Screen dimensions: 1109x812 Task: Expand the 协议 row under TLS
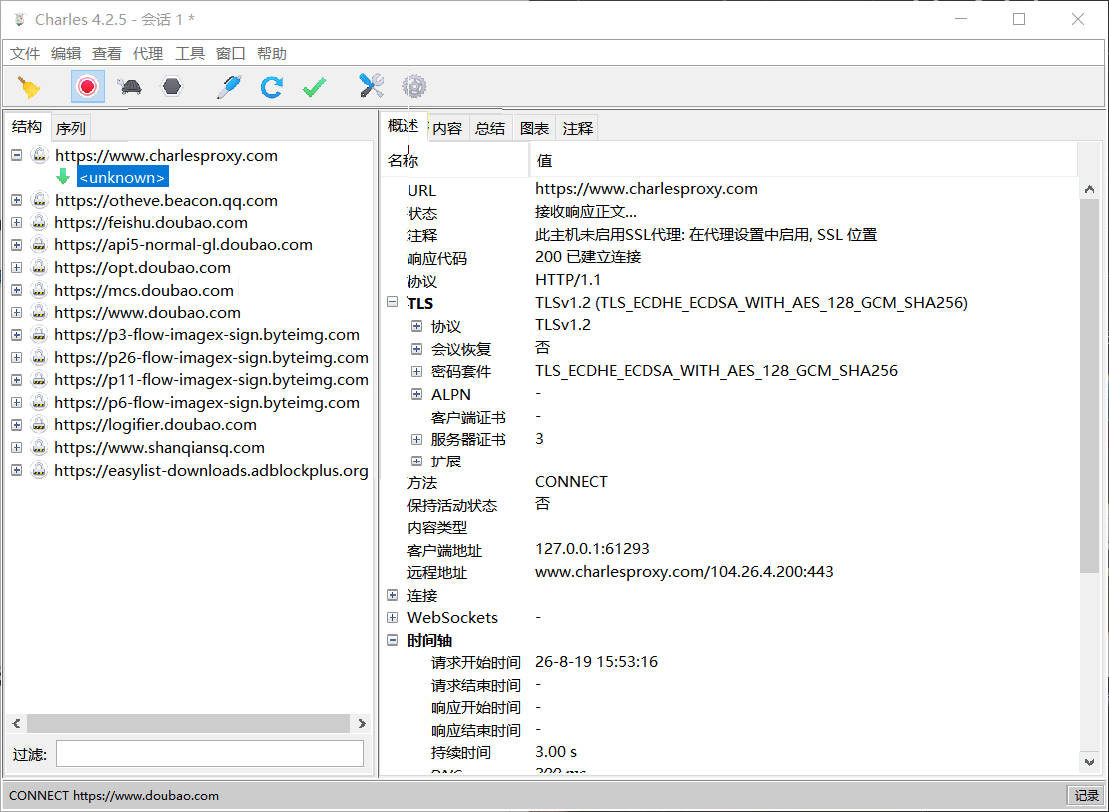(417, 326)
